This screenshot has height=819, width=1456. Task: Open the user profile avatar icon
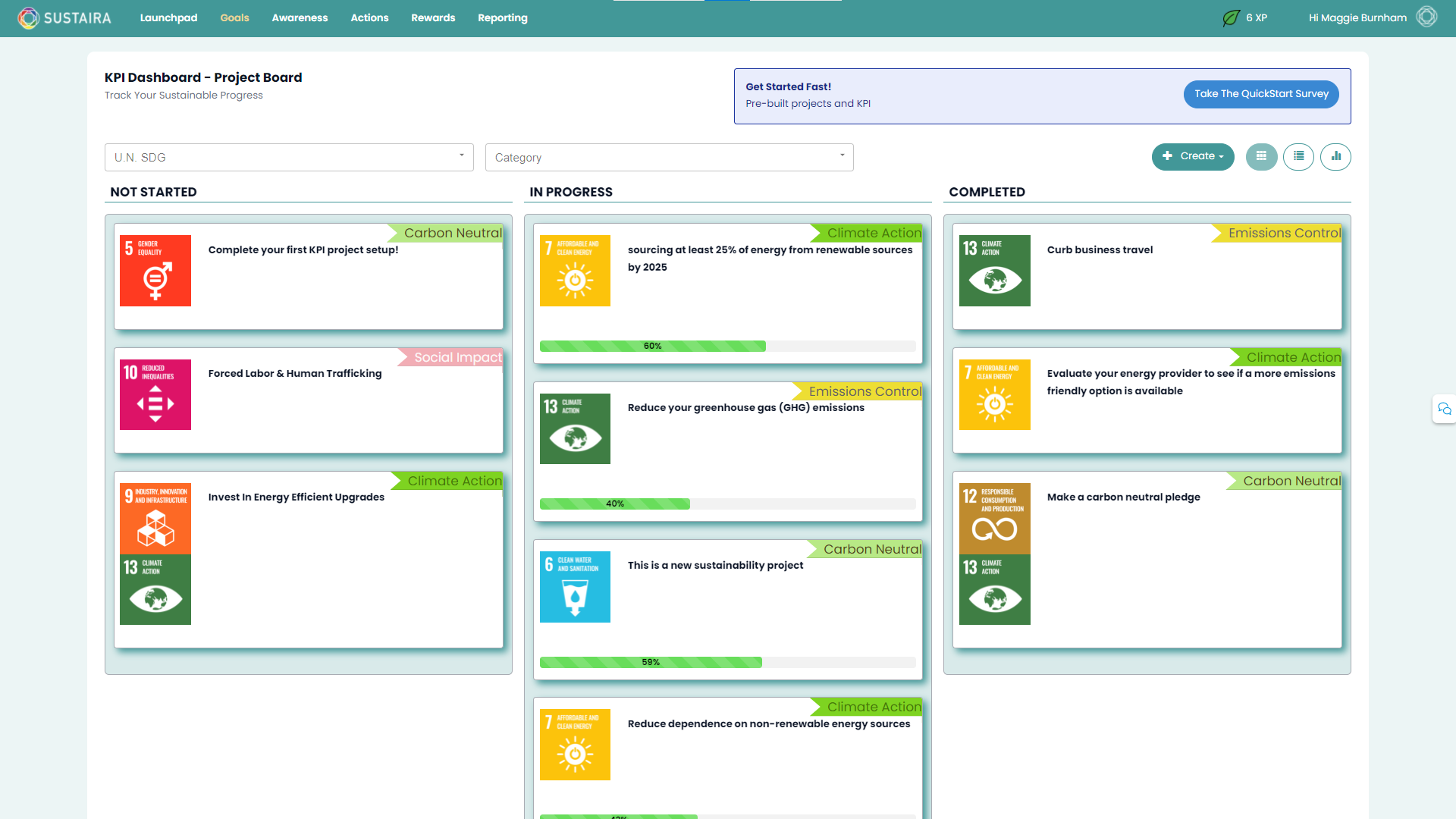pos(1426,17)
